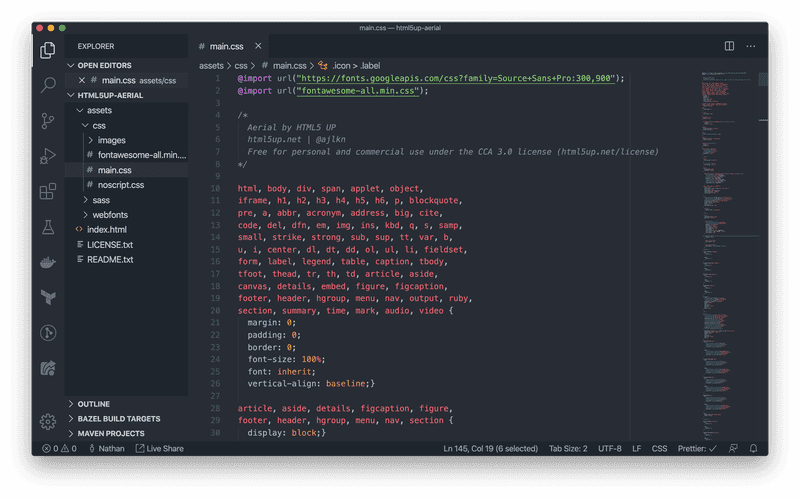Click the Split Editor icon

point(729,46)
